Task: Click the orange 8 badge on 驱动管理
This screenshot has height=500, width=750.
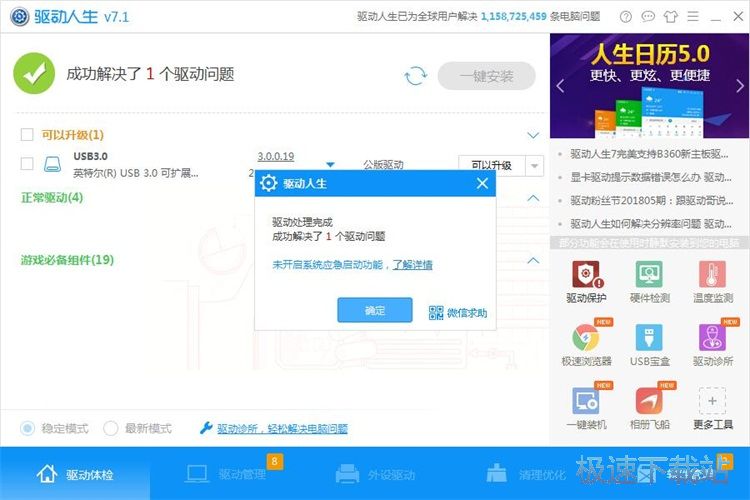Action: (x=275, y=461)
